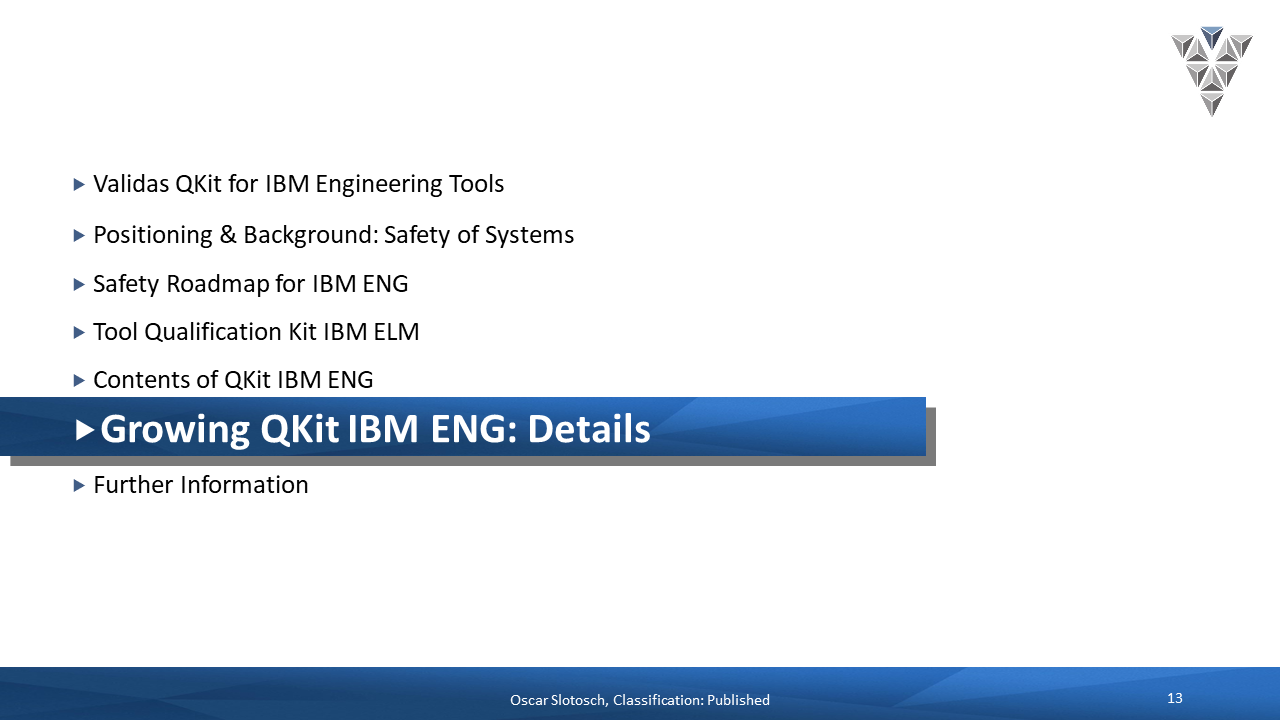Select 'Validas QKit for IBM Engineering Tools' line
The width and height of the screenshot is (1280, 720).
point(298,184)
